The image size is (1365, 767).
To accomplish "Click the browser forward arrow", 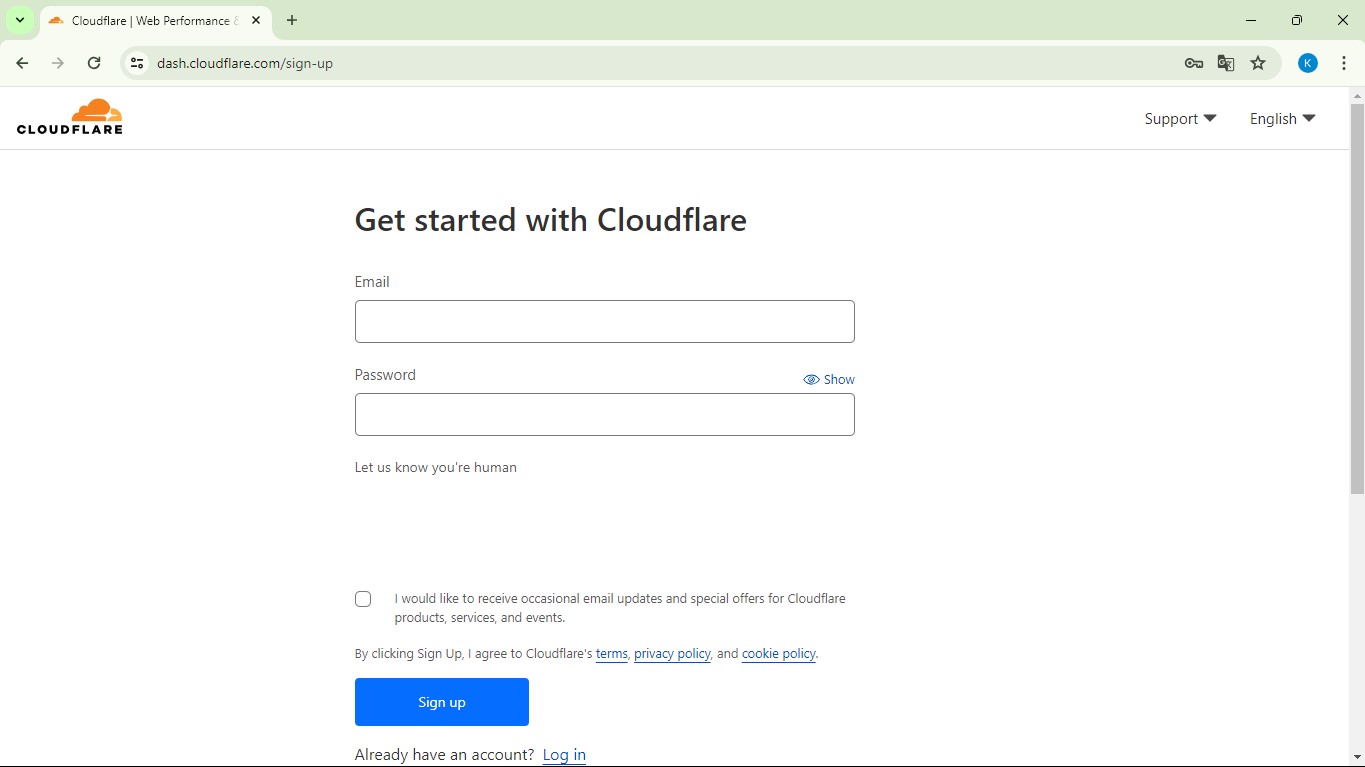I will (58, 63).
